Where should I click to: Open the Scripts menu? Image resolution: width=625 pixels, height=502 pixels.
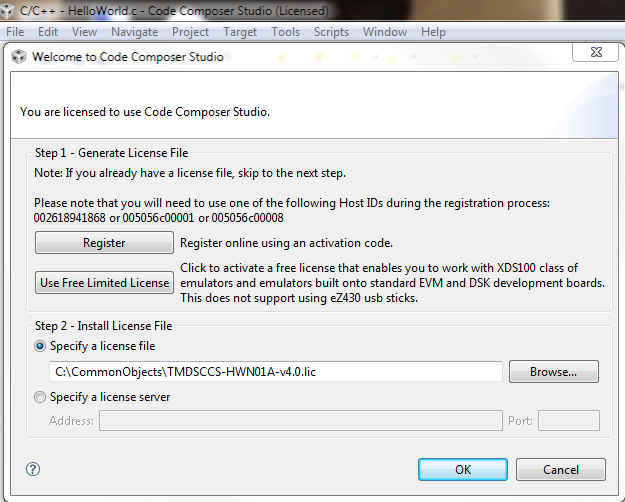[x=331, y=32]
